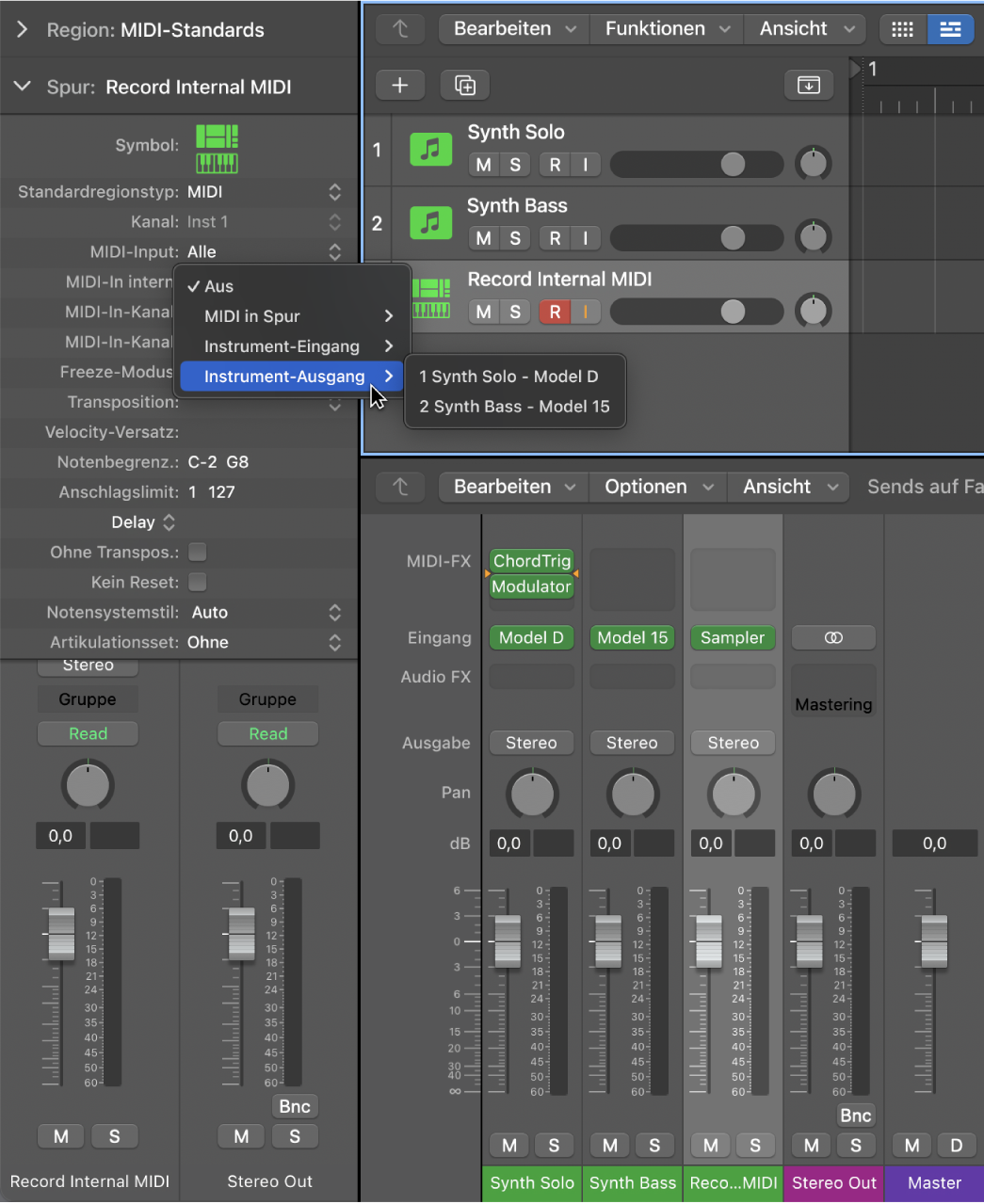Click the add new track plus icon
This screenshot has width=984, height=1204.
[400, 85]
